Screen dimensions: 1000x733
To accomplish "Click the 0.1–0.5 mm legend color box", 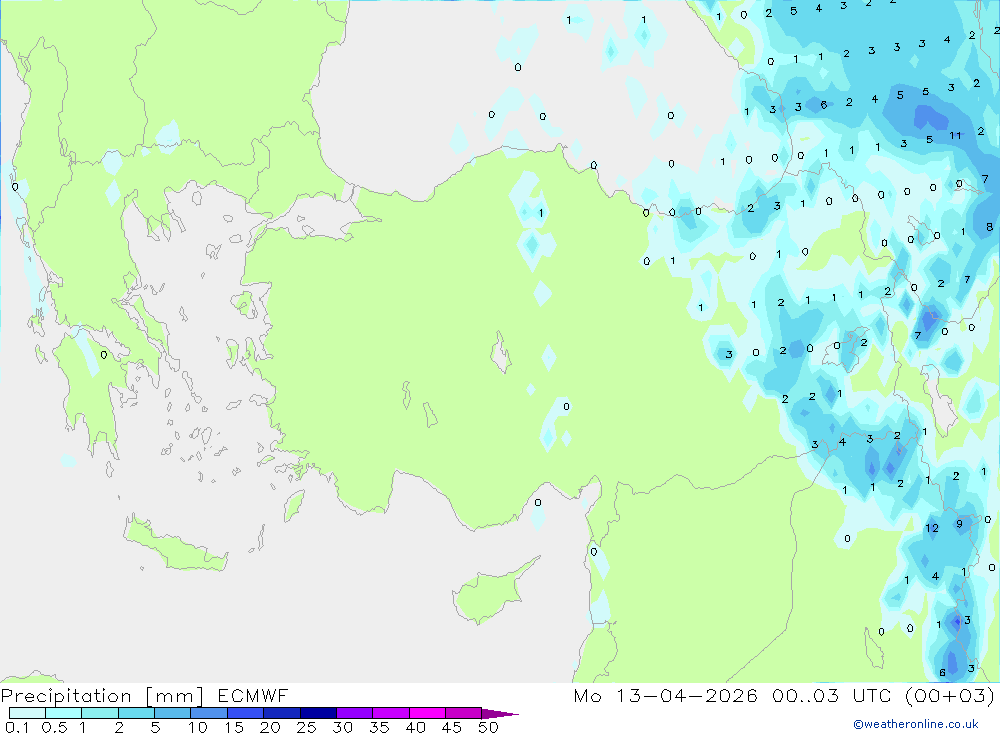I will tap(27, 713).
